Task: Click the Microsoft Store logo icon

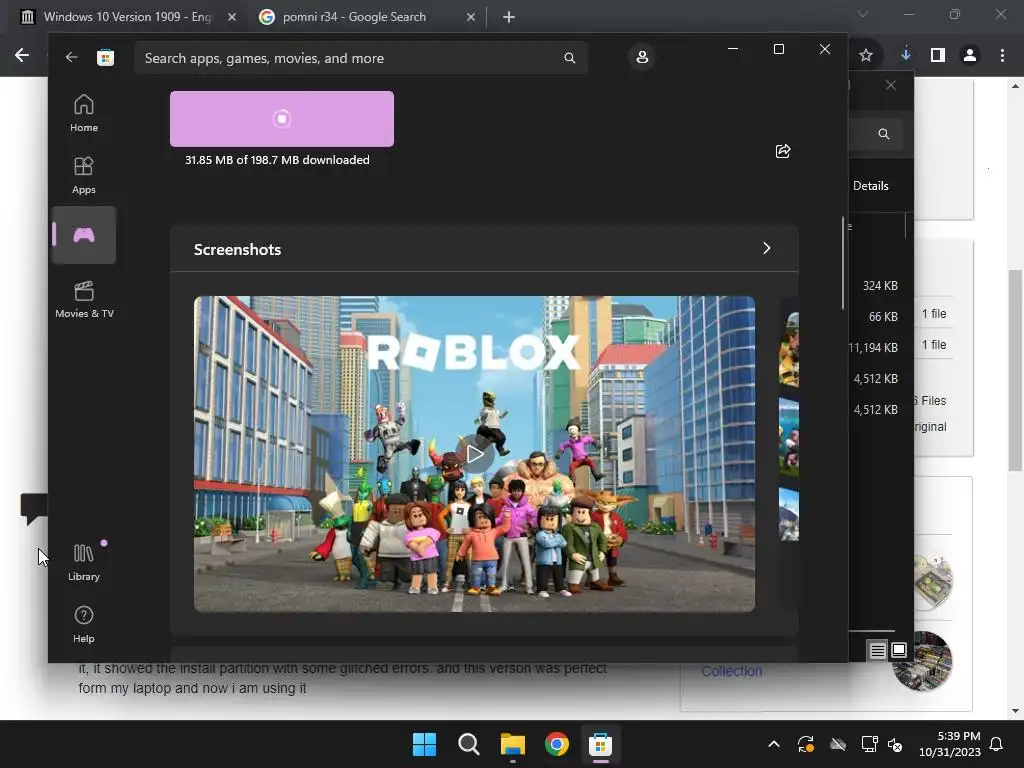Action: (106, 57)
